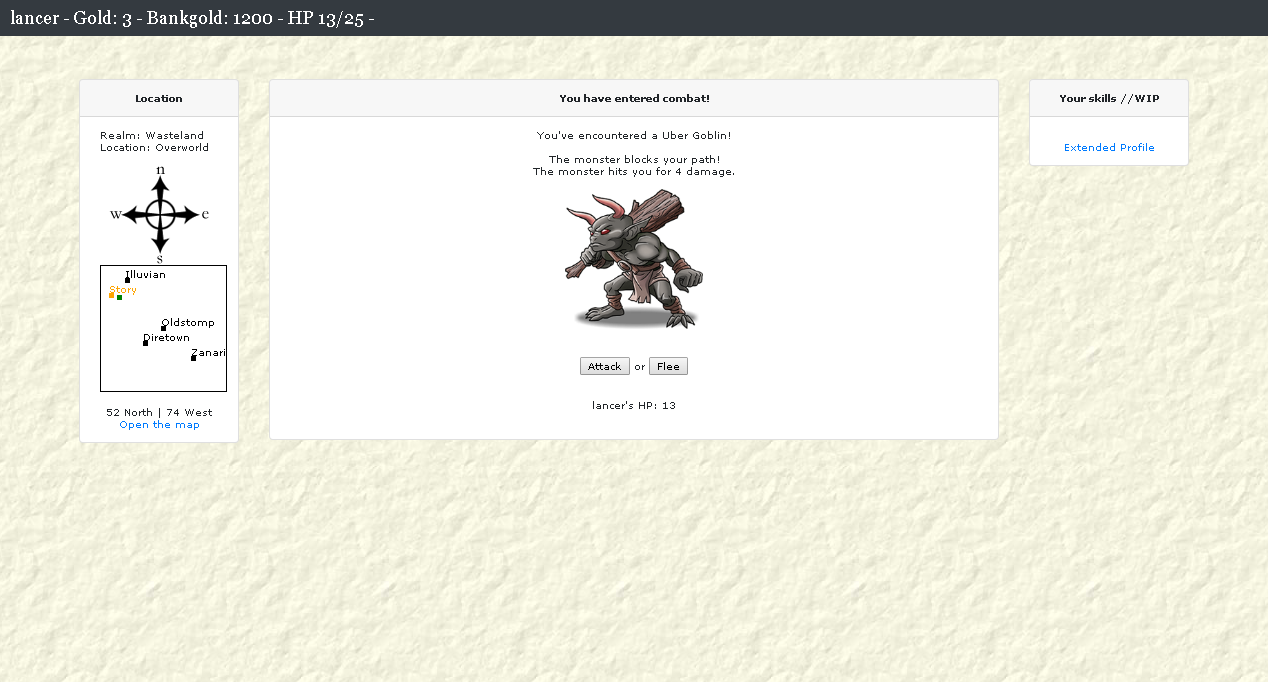Click the Zanari town marker on minimap
1268x682 pixels.
[193, 358]
